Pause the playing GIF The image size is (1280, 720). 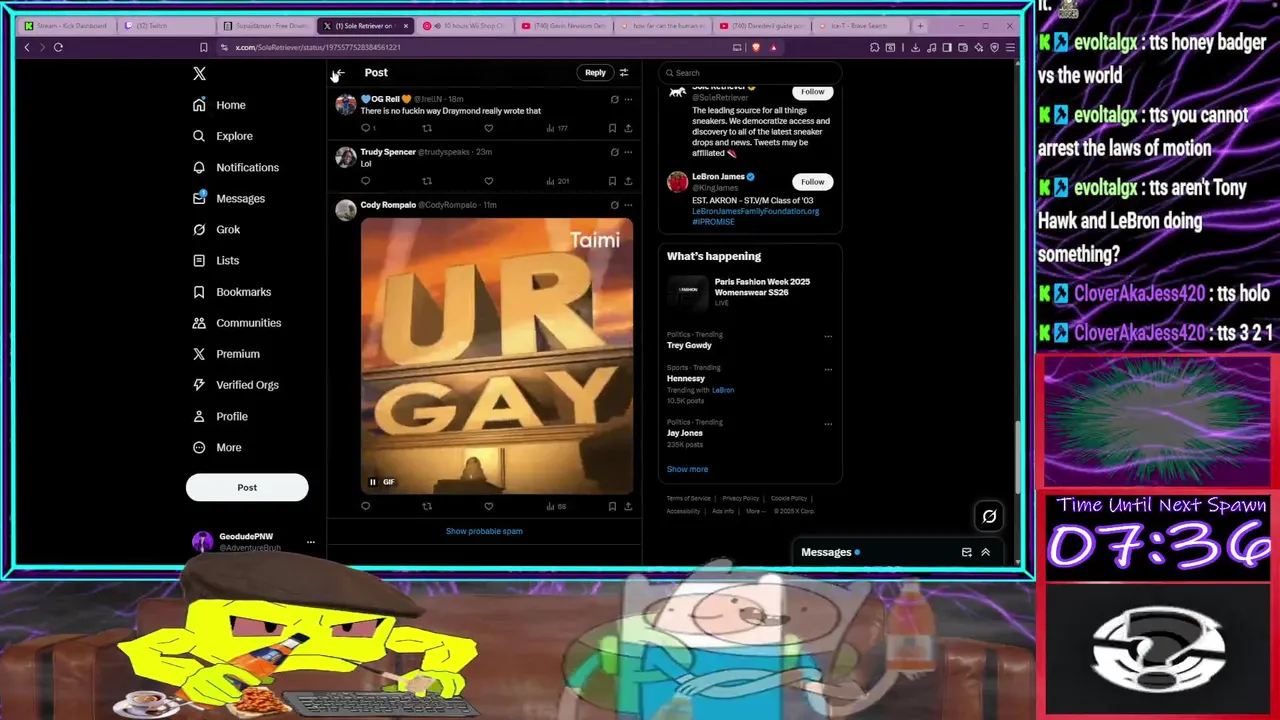tap(372, 482)
